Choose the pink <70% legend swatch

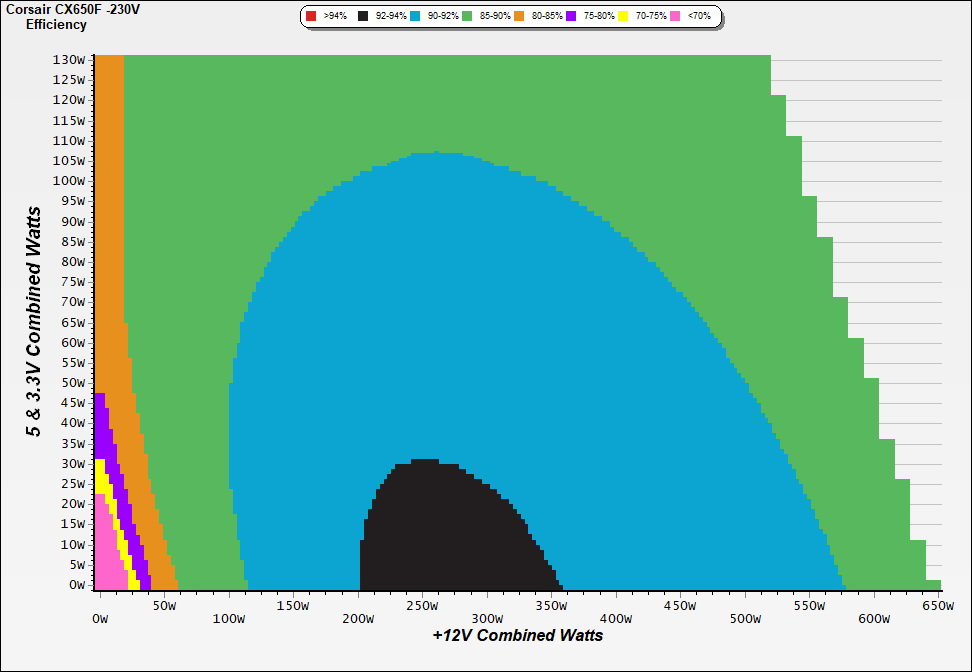coord(674,17)
